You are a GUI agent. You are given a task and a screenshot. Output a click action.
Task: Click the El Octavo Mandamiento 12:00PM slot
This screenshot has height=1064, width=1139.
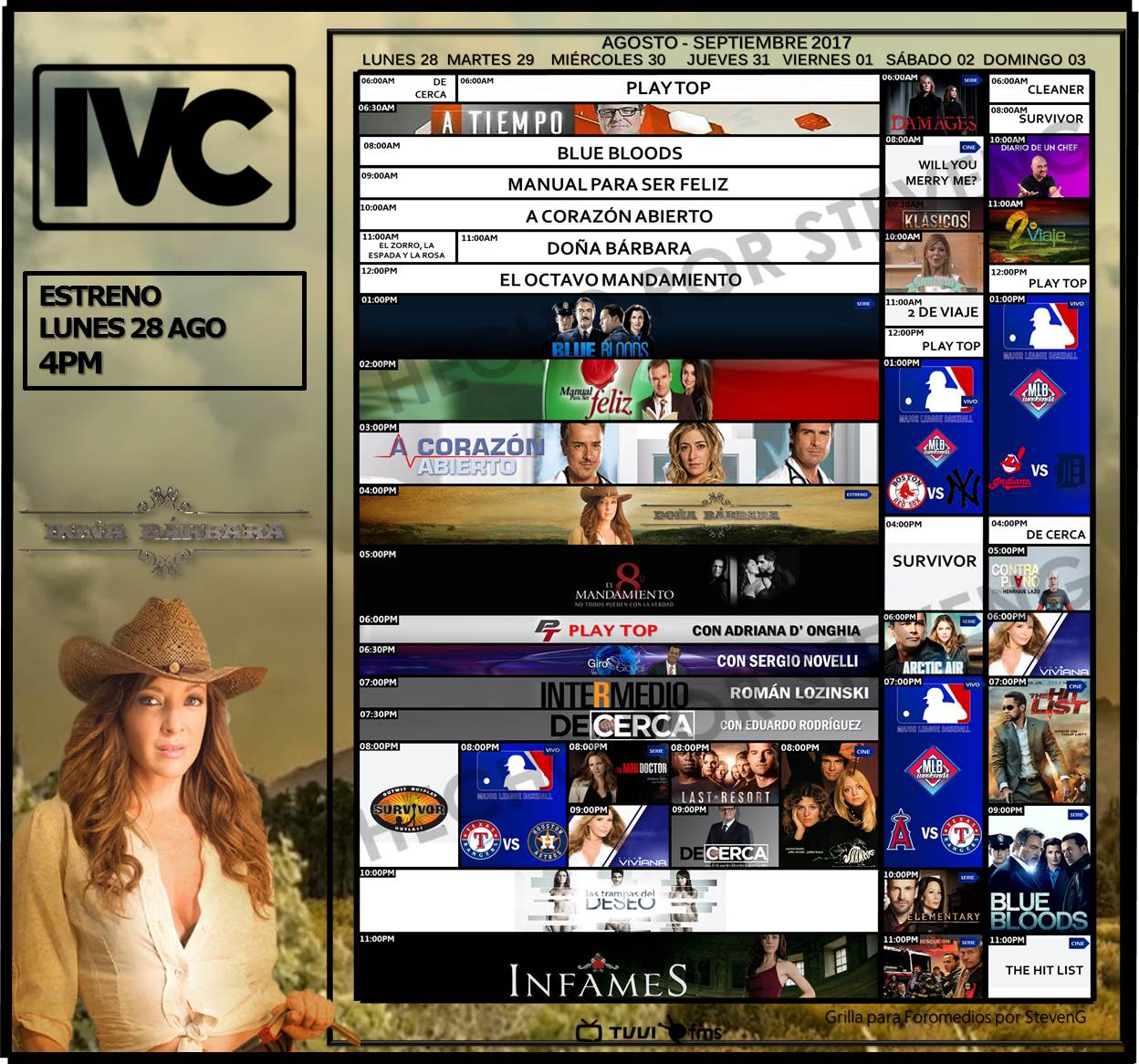pyautogui.click(x=619, y=279)
